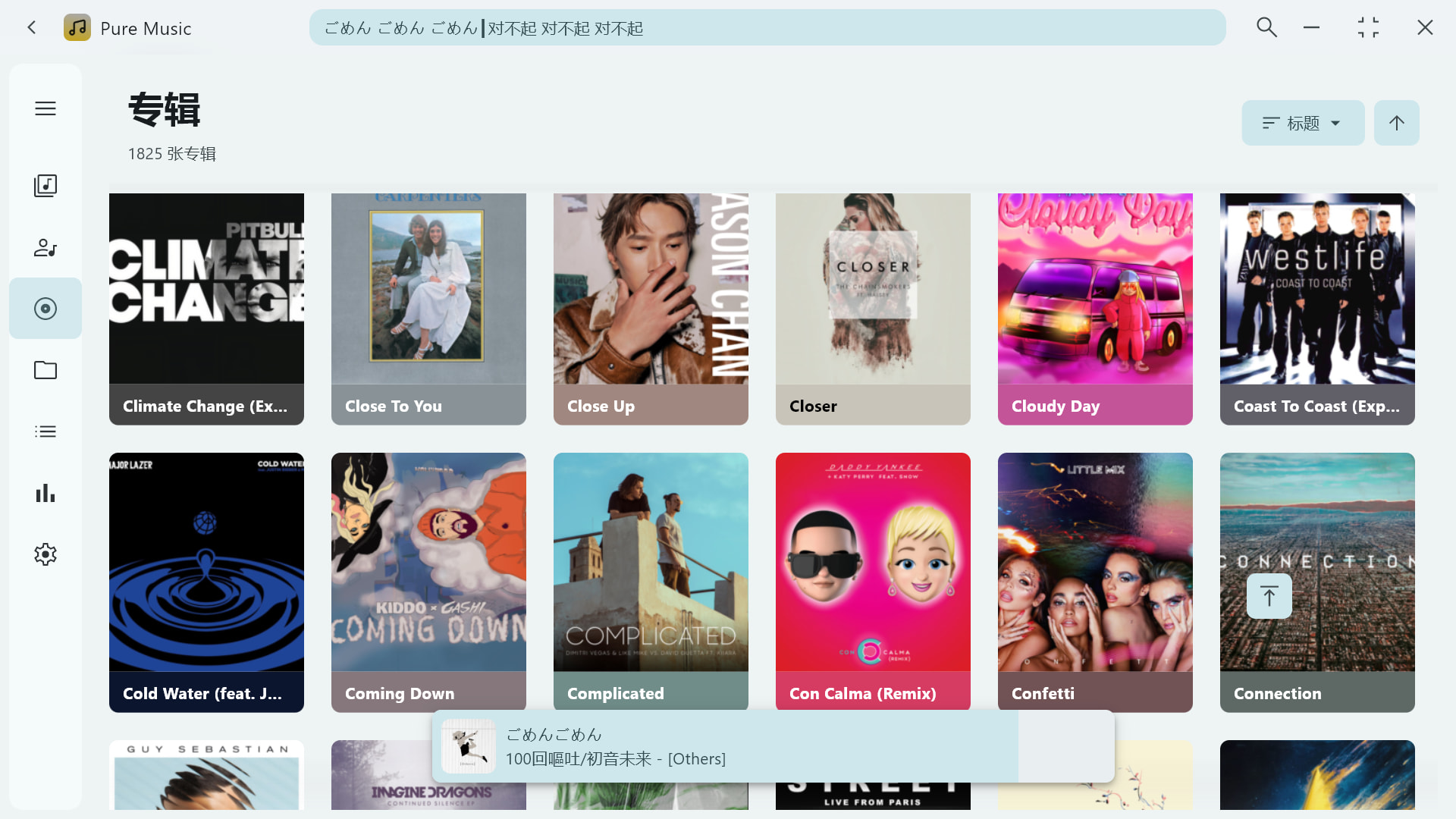Open the folders sidebar icon
This screenshot has width=1456, height=819.
tap(45, 370)
